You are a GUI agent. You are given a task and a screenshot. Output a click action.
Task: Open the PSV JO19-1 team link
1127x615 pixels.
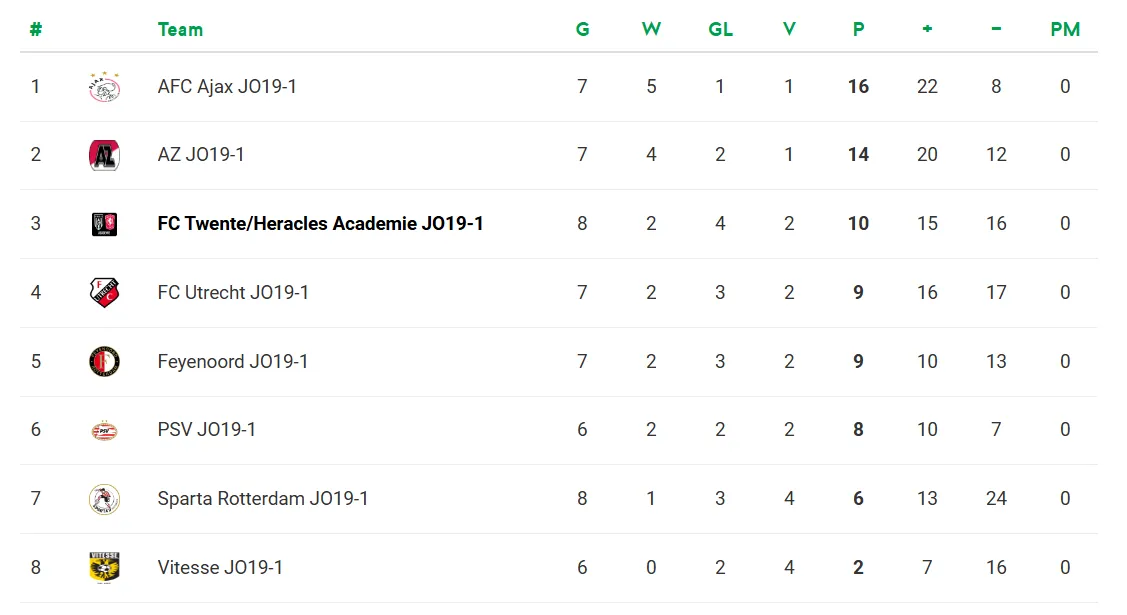pyautogui.click(x=207, y=430)
